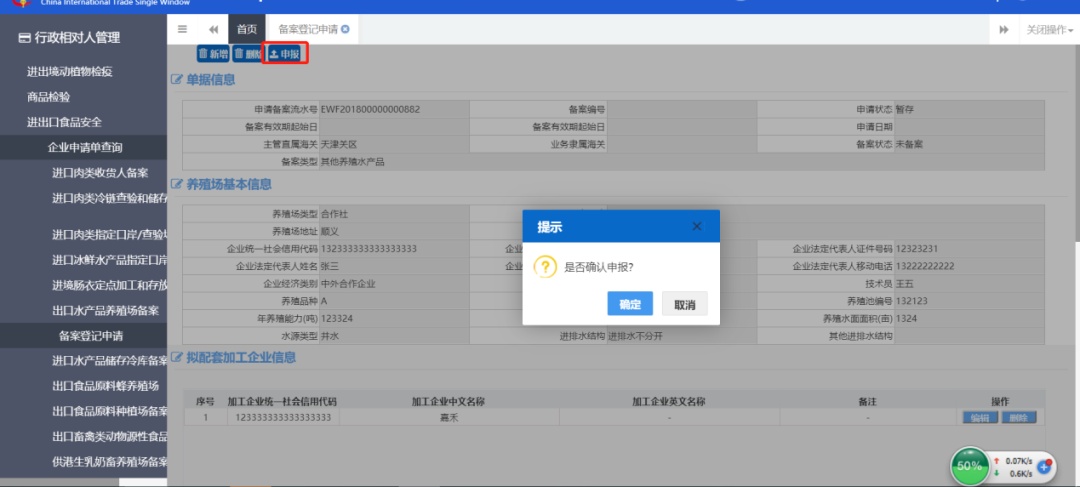Screen dimensions: 1080x487
Task: Select 备案登记申请 in the sidebar menu
Action: tap(91, 336)
